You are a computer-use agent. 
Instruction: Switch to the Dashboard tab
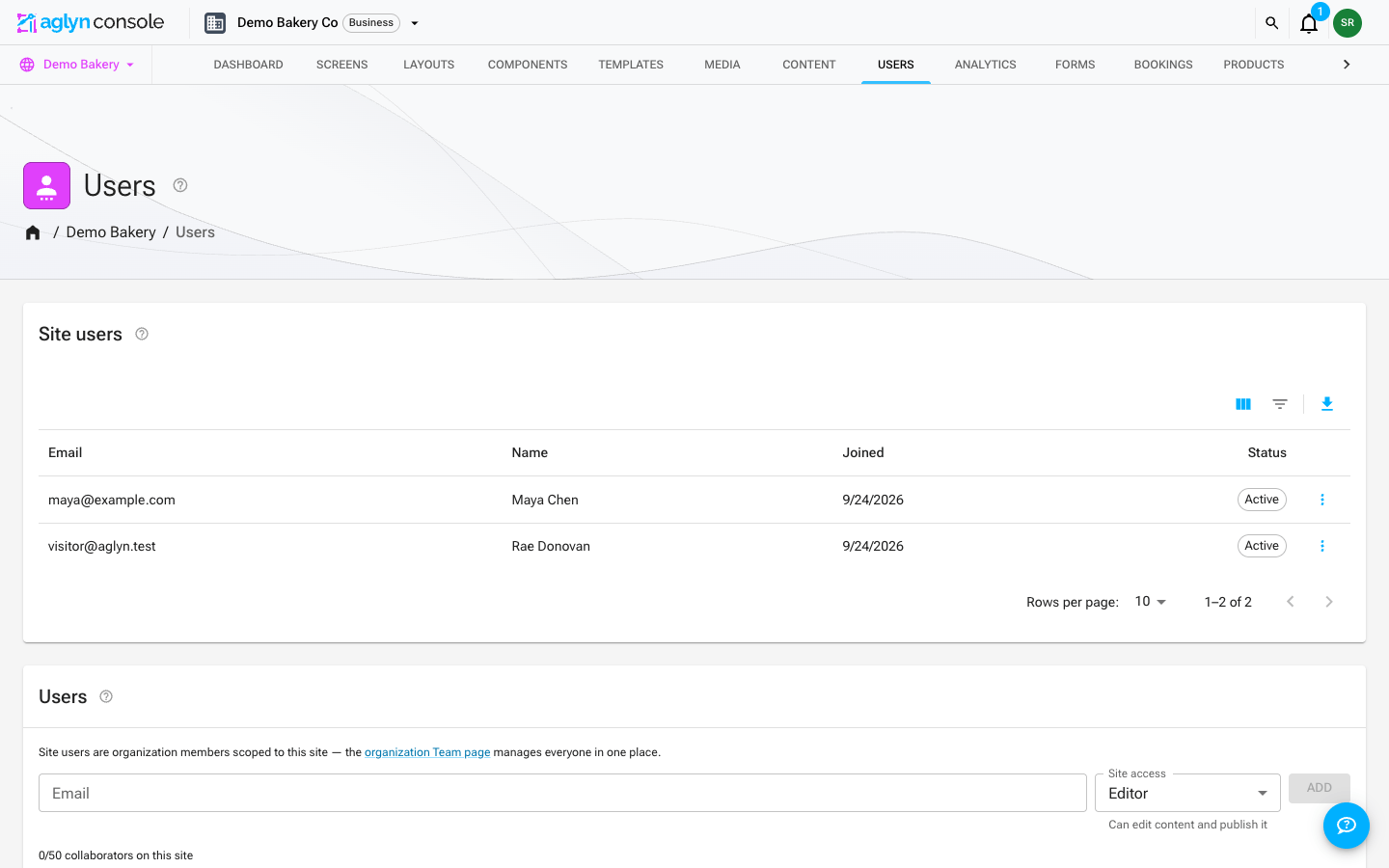[x=249, y=65]
